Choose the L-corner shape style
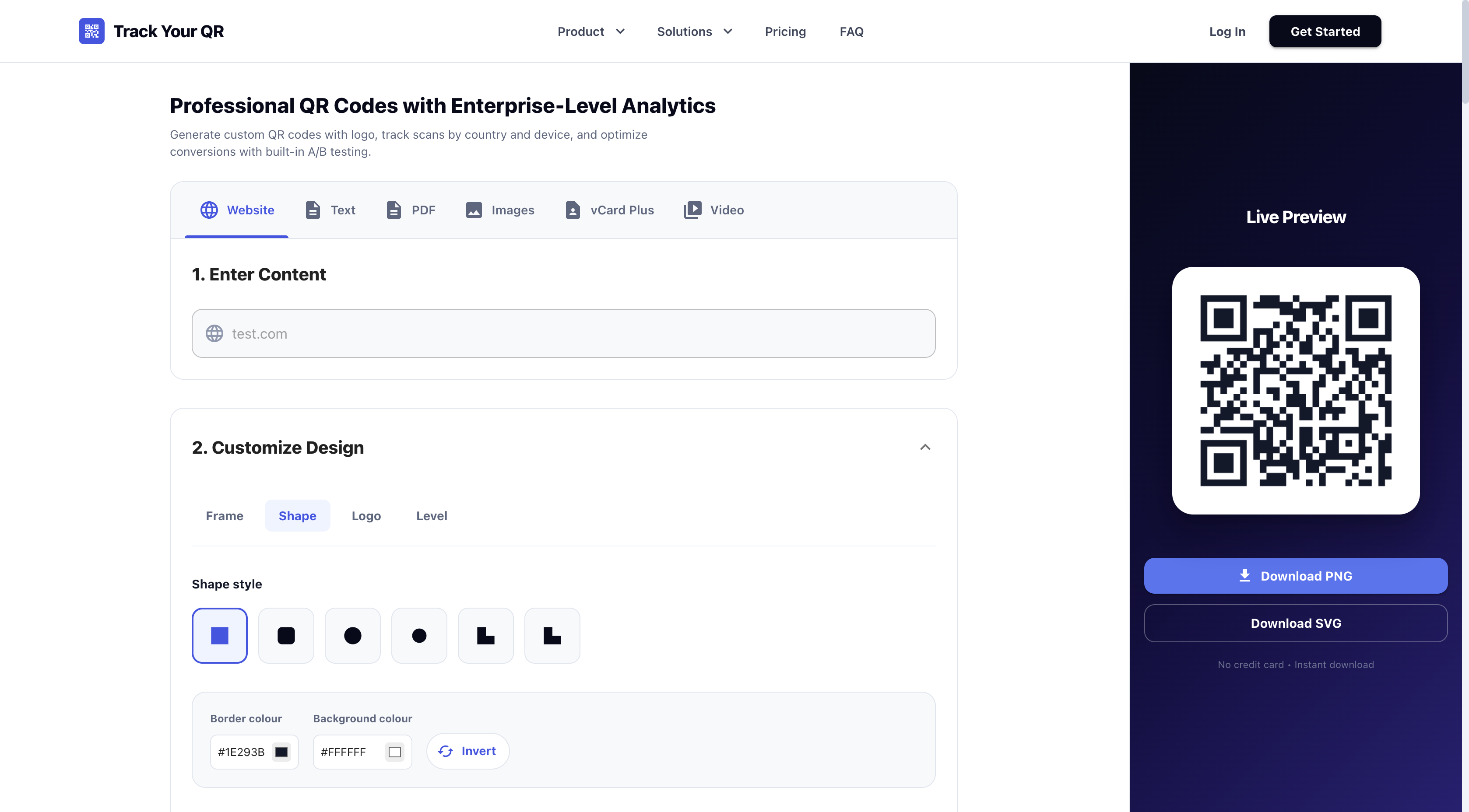 [485, 635]
